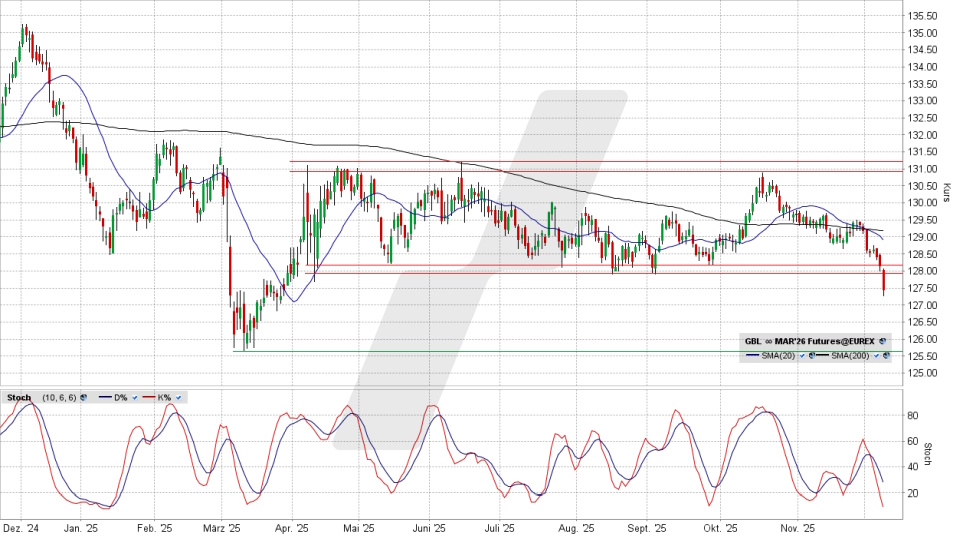
Task: Toggle SMA(20) line visibility checkmark
Action: pyautogui.click(x=802, y=356)
